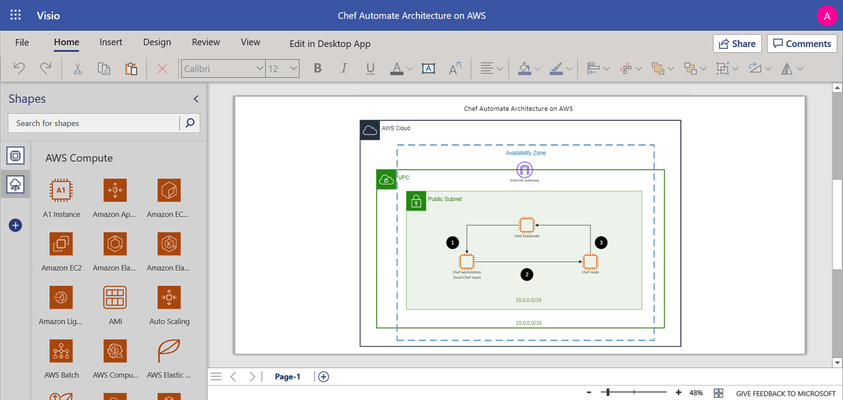Screen dimensions: 843x400
Task: Open the Calibri font name combo box
Action: (x=223, y=69)
